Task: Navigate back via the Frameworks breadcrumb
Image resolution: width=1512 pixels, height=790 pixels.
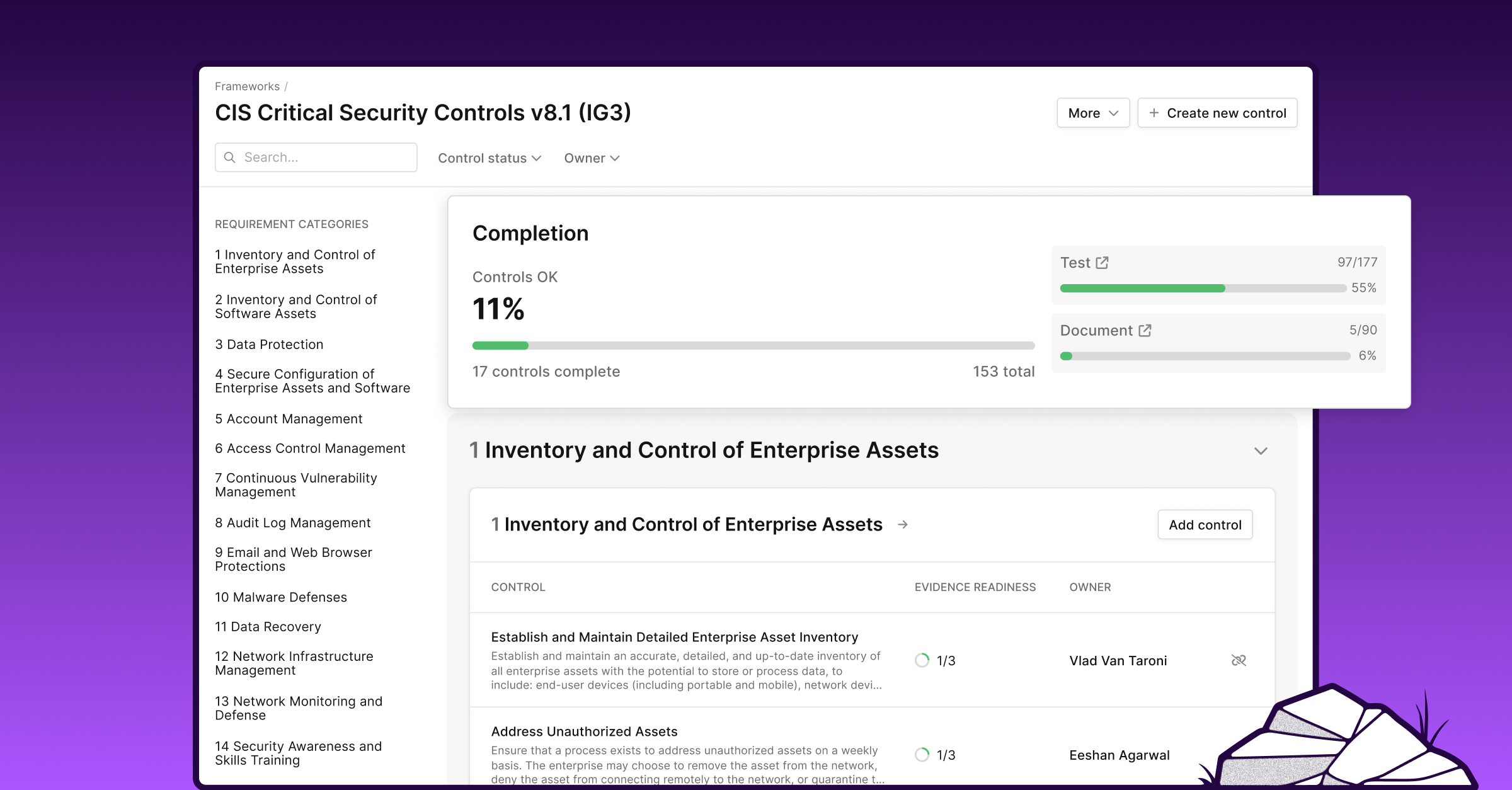Action: [247, 86]
